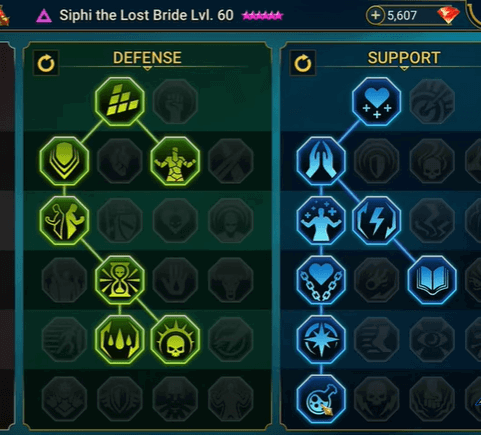The height and width of the screenshot is (435, 481).
Task: Select the blue potion flask mastery
Action: pyautogui.click(x=321, y=399)
